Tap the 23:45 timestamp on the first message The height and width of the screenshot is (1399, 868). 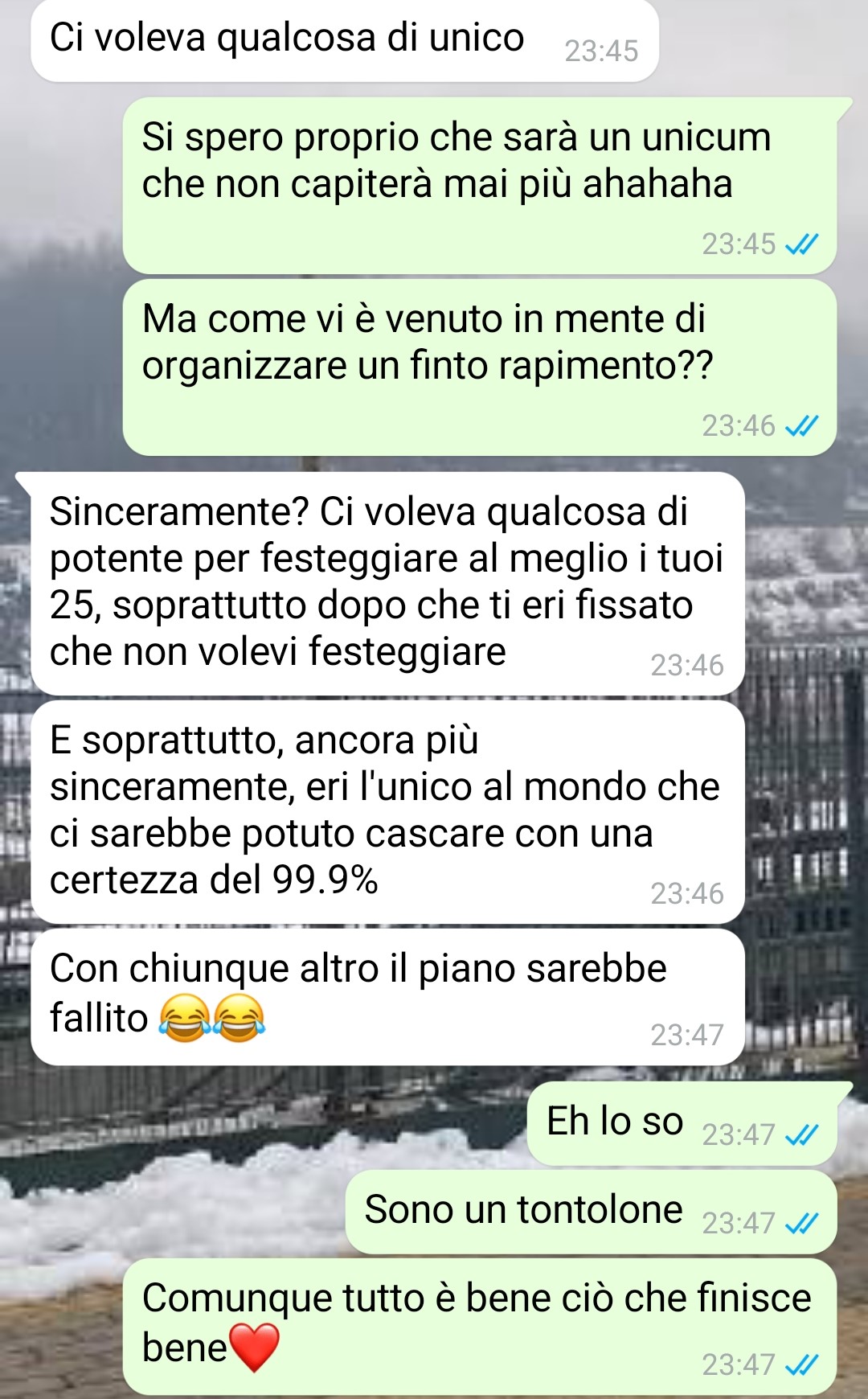click(601, 51)
